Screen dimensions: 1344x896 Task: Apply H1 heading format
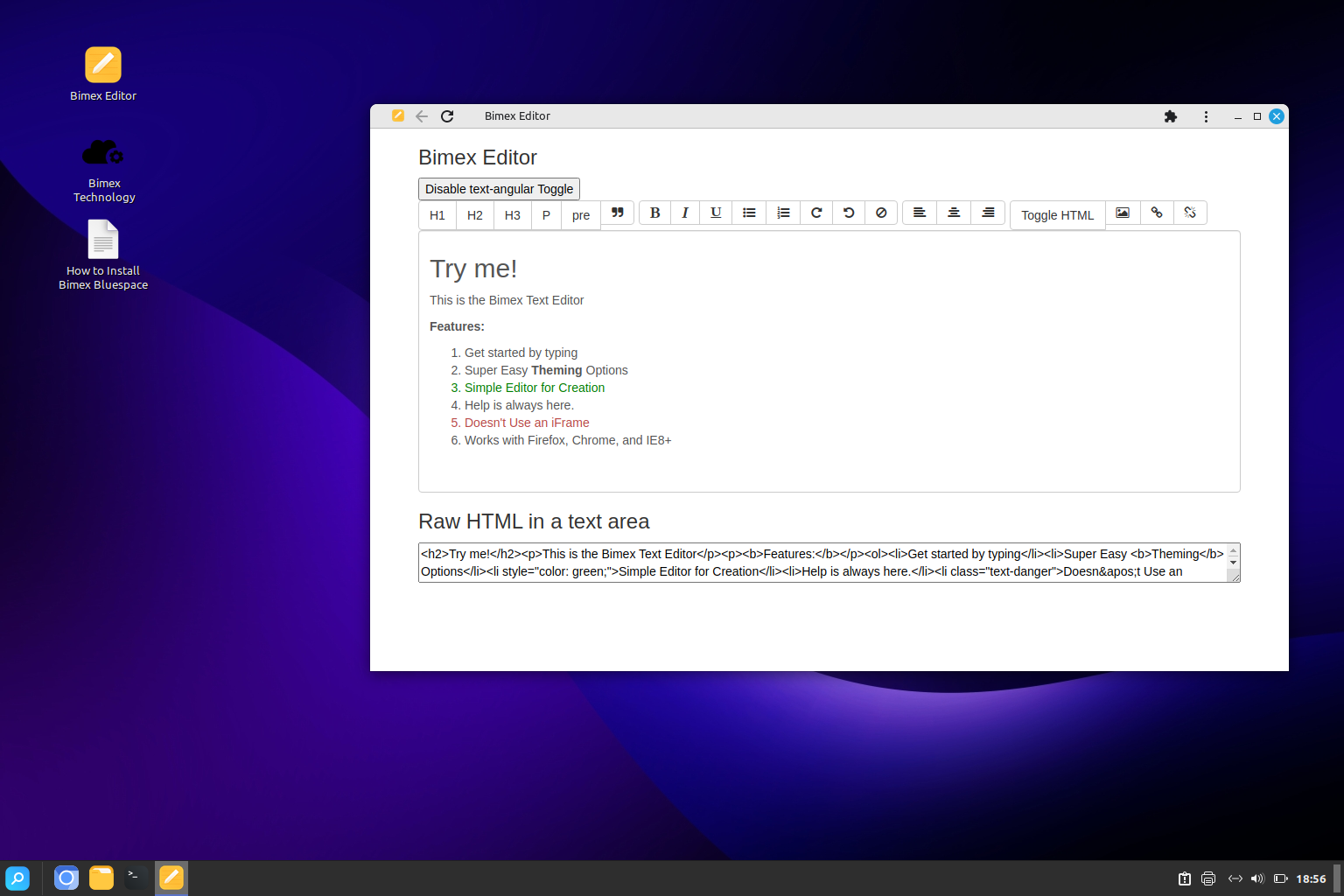point(437,215)
